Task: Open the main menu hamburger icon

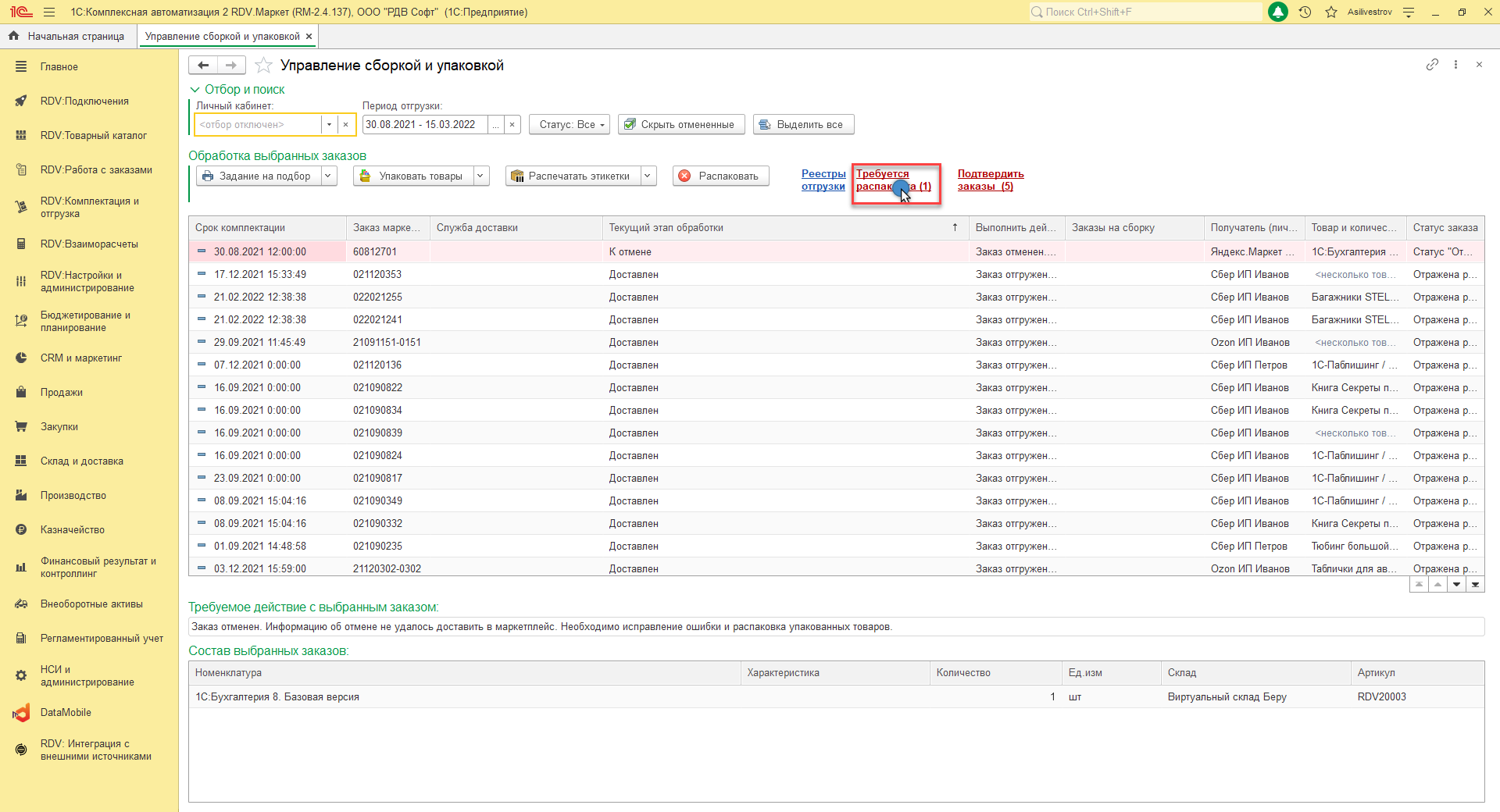Action: [49, 12]
